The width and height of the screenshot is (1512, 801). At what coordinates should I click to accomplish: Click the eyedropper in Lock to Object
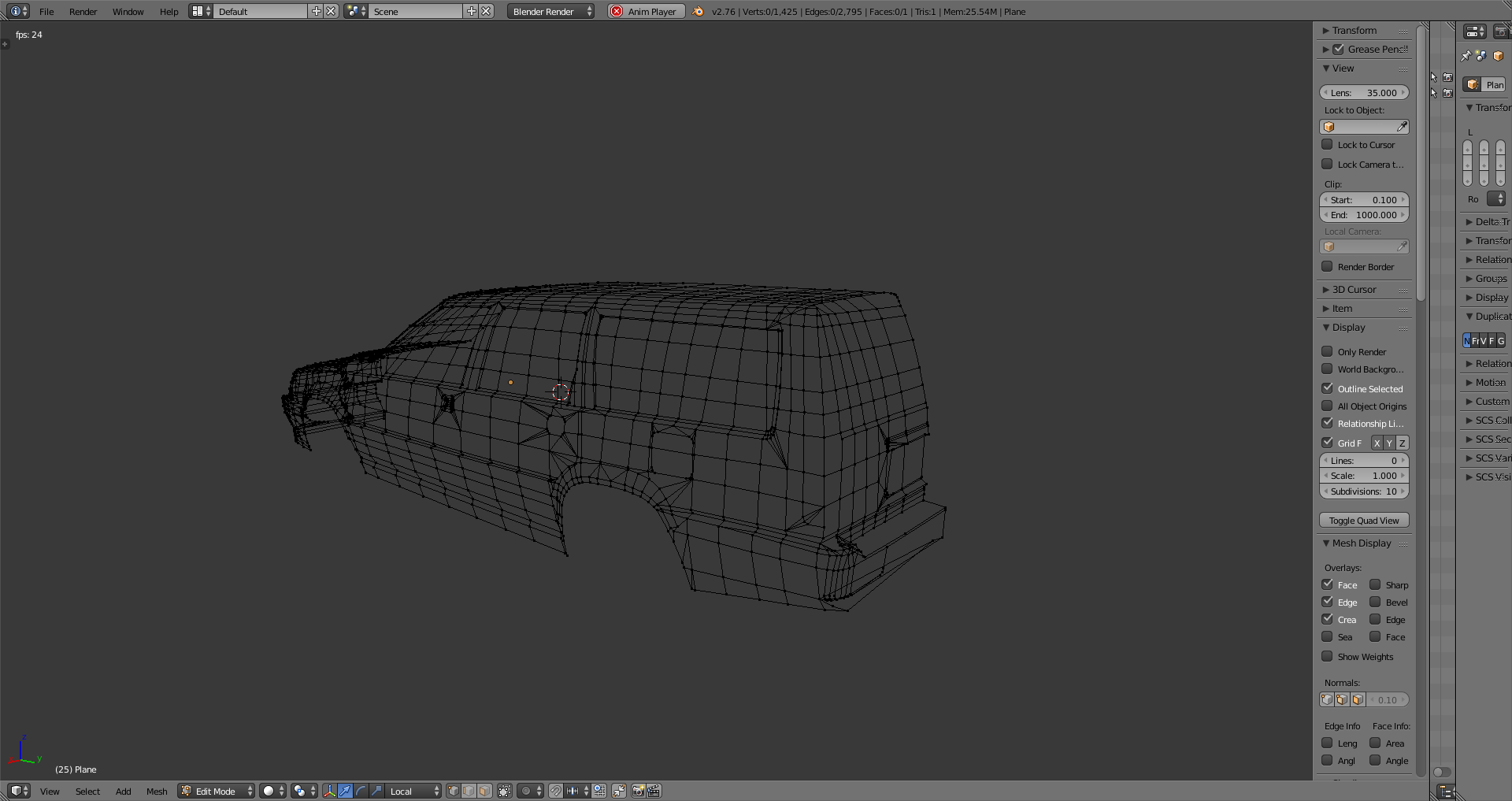(1402, 127)
